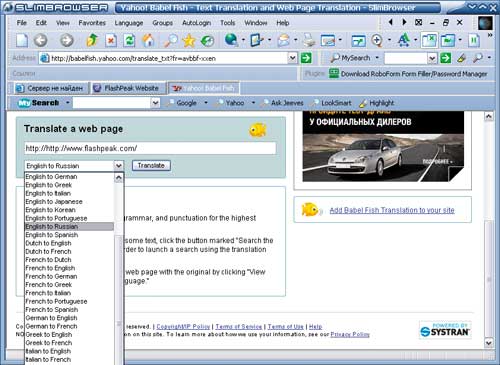500x365 pixels.
Task: Go forward with the Forward arrow icon
Action: pos(67,40)
